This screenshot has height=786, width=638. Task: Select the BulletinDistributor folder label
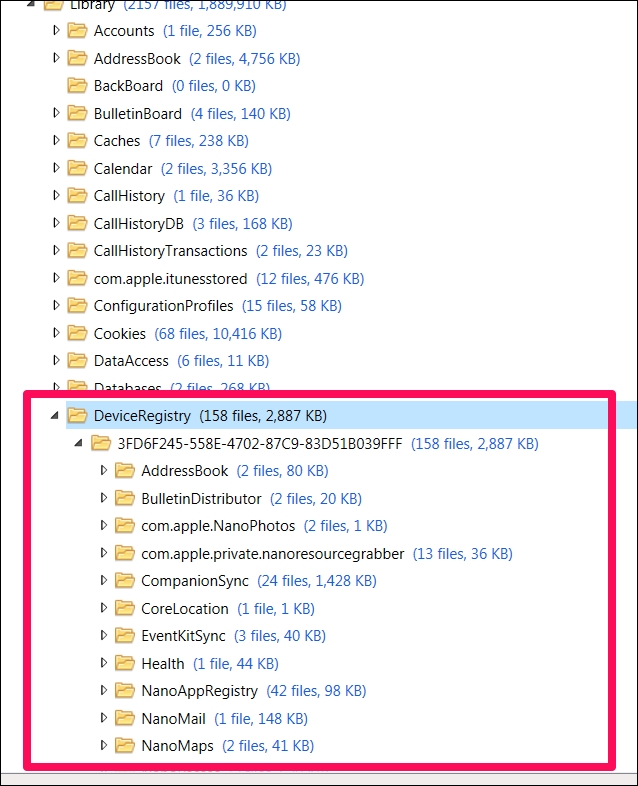click(x=201, y=498)
